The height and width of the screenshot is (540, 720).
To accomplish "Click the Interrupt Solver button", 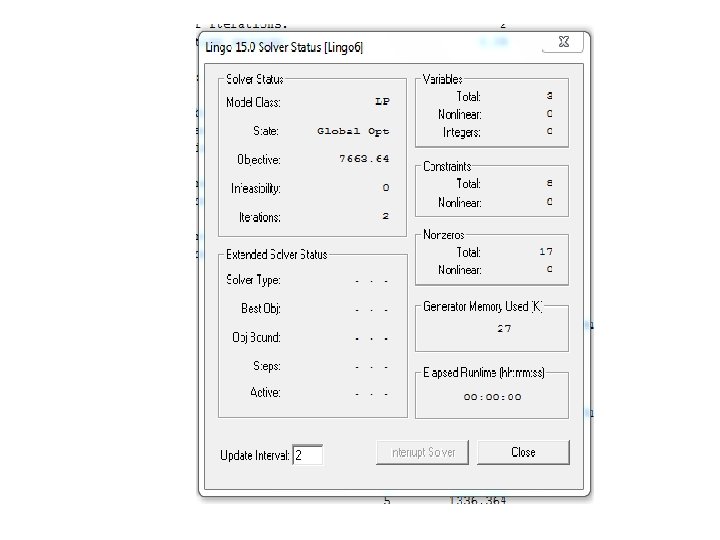I will point(422,452).
